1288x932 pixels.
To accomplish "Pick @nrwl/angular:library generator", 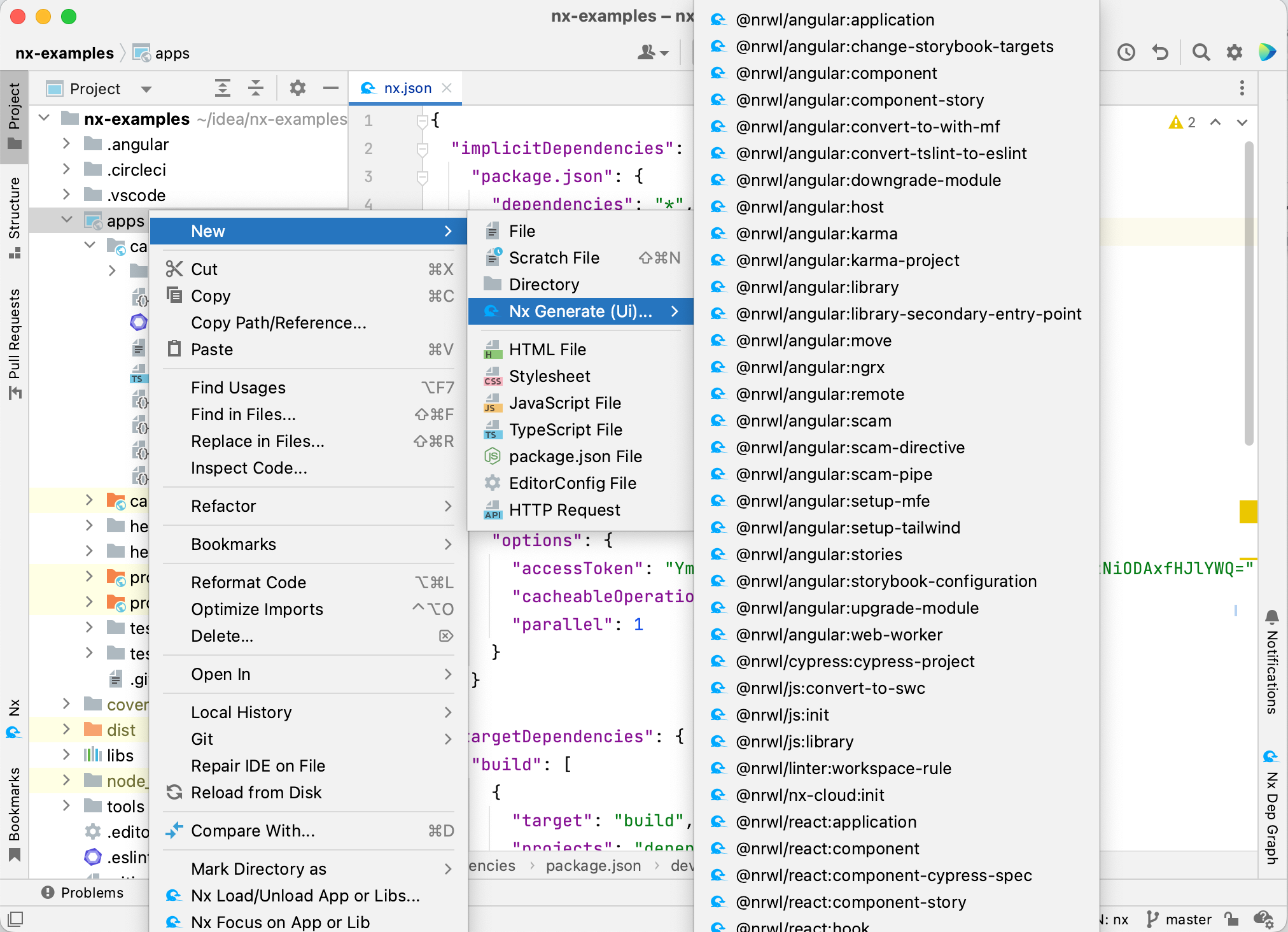I will pyautogui.click(x=897, y=287).
